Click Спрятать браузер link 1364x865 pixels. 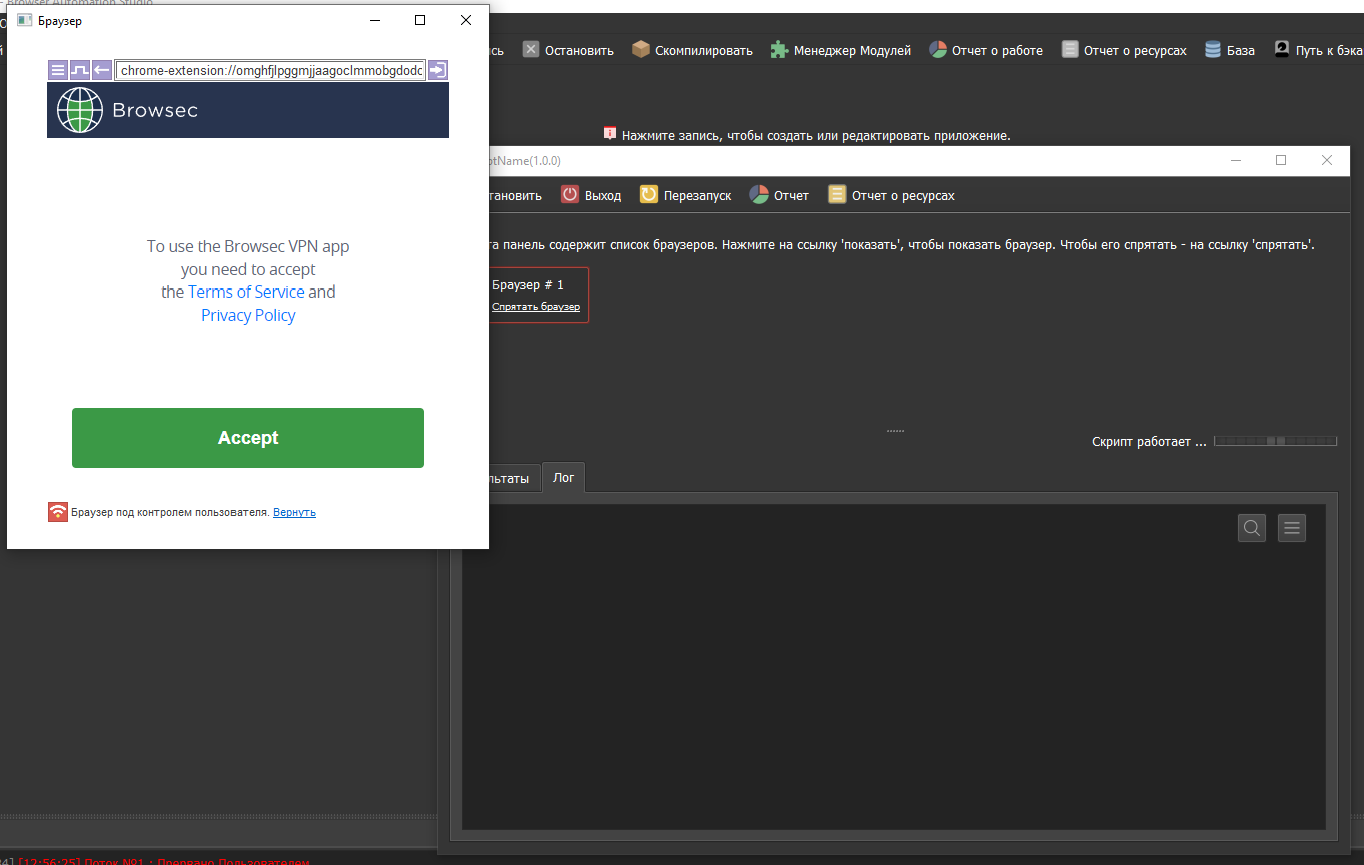coord(535,307)
